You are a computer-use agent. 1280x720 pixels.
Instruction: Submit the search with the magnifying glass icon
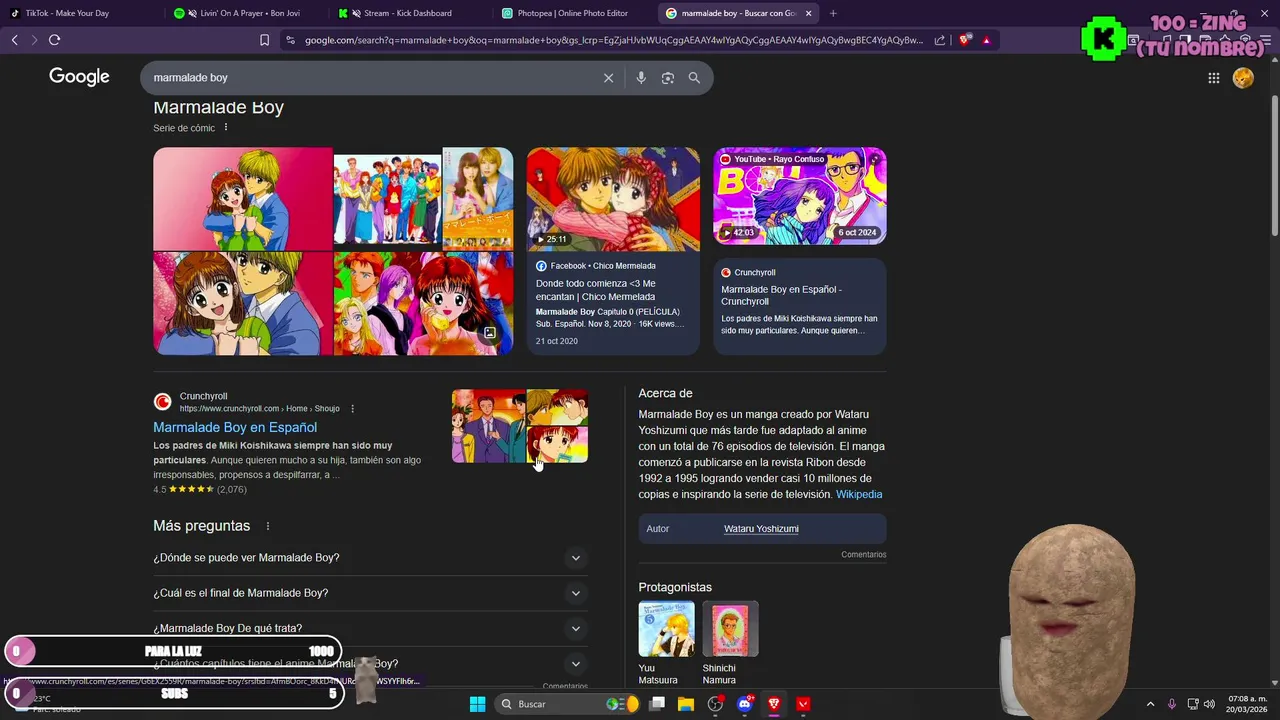694,78
